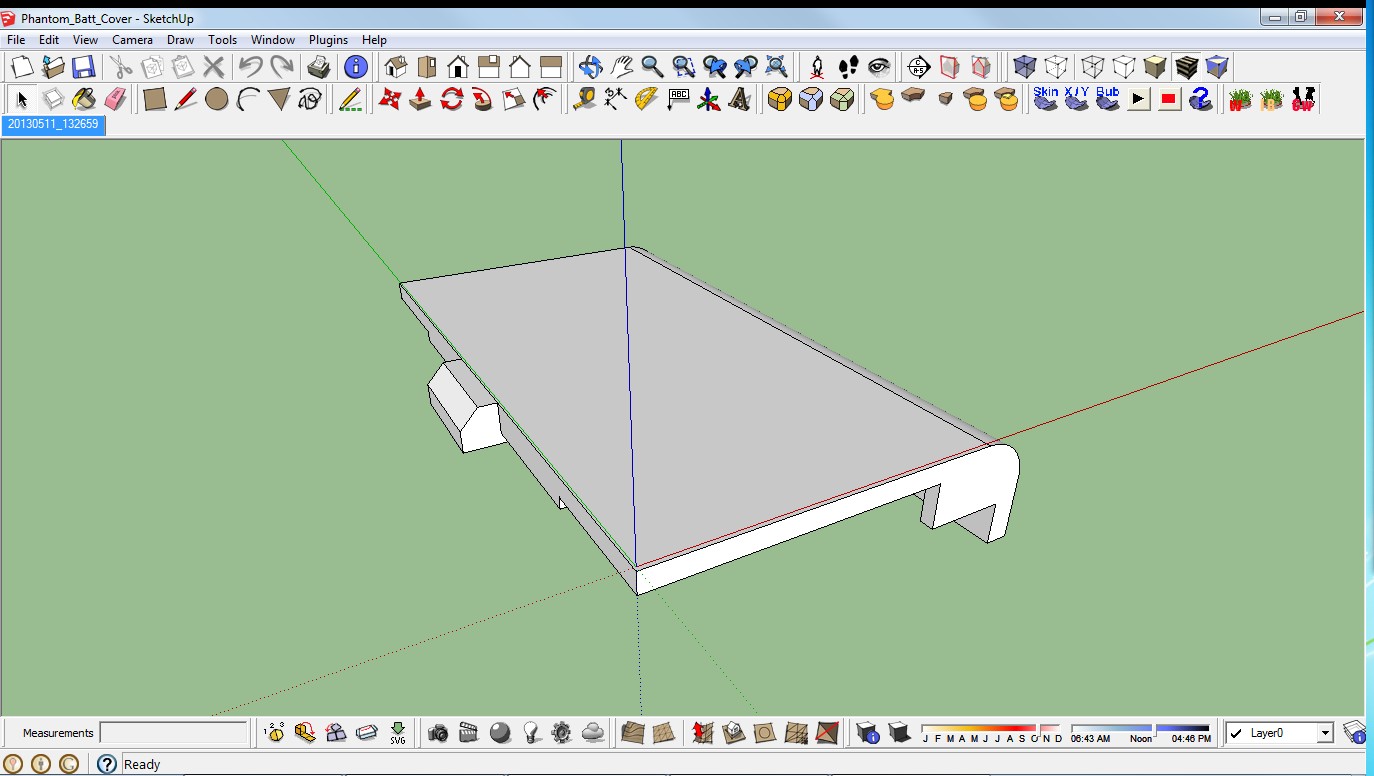Redo the last undone action
This screenshot has width=1374, height=776.
[x=282, y=67]
